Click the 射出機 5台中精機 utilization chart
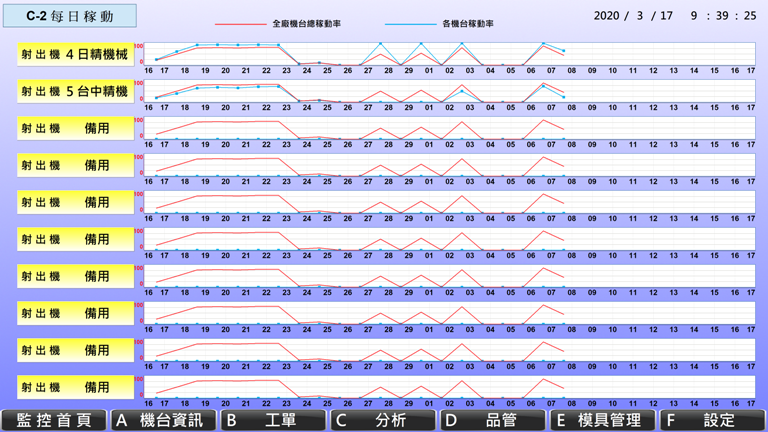 (x=450, y=91)
